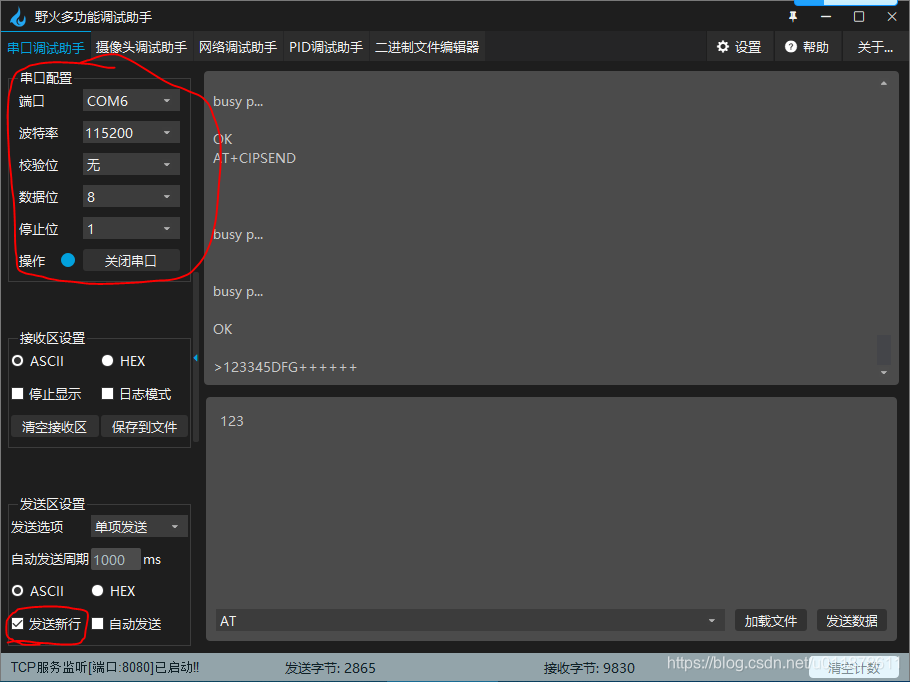Viewport: 910px width, 682px height.
Task: Click 发送字节: 2865 status text
Action: (330, 668)
